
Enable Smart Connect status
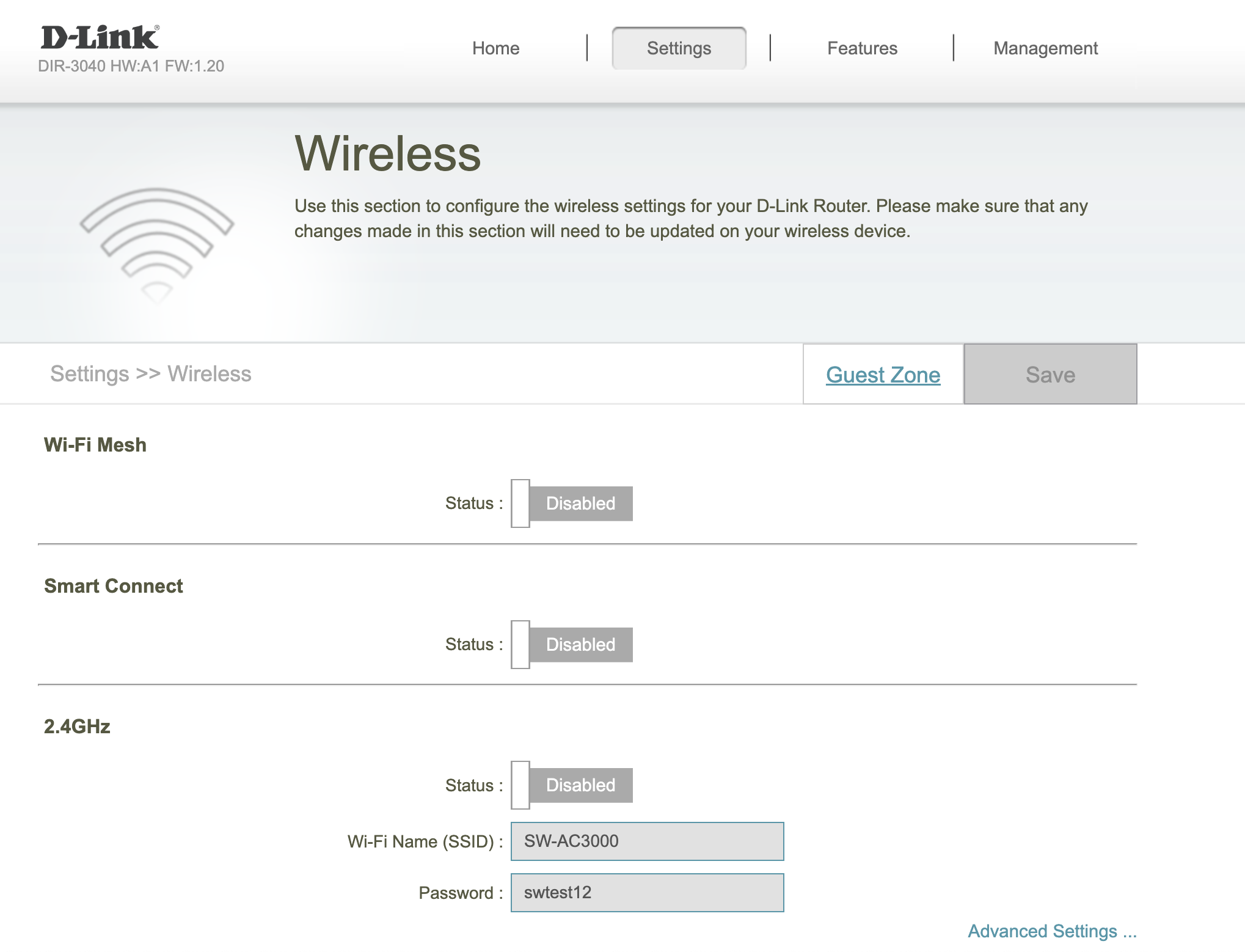coord(571,644)
